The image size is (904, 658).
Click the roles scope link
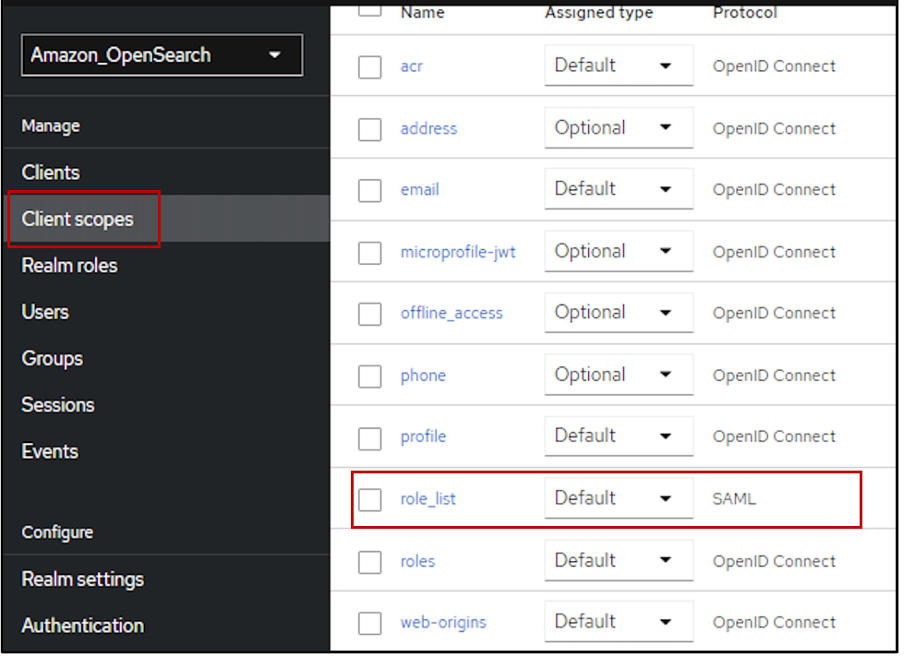coord(417,561)
